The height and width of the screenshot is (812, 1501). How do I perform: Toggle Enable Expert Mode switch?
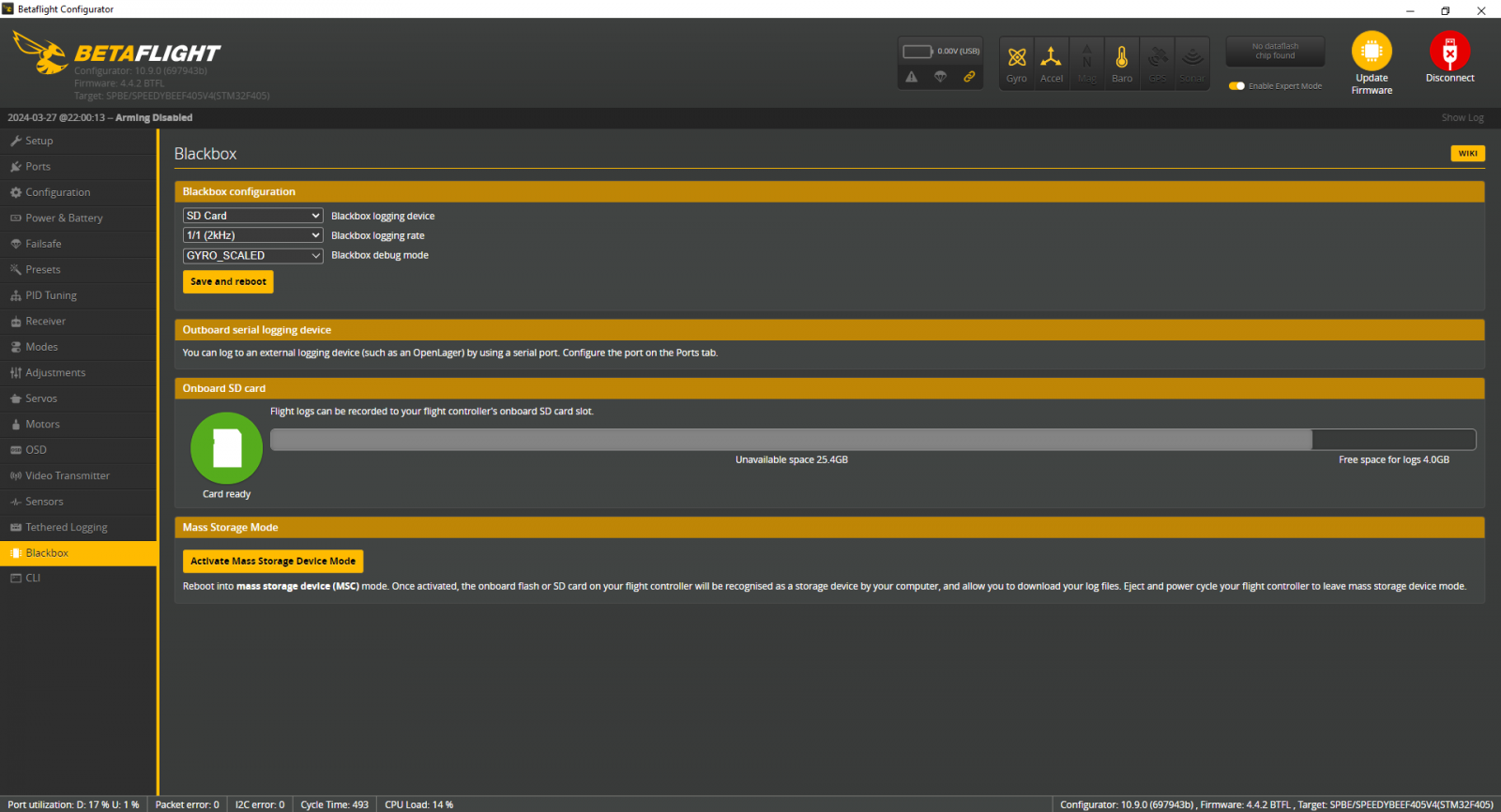pyautogui.click(x=1236, y=86)
